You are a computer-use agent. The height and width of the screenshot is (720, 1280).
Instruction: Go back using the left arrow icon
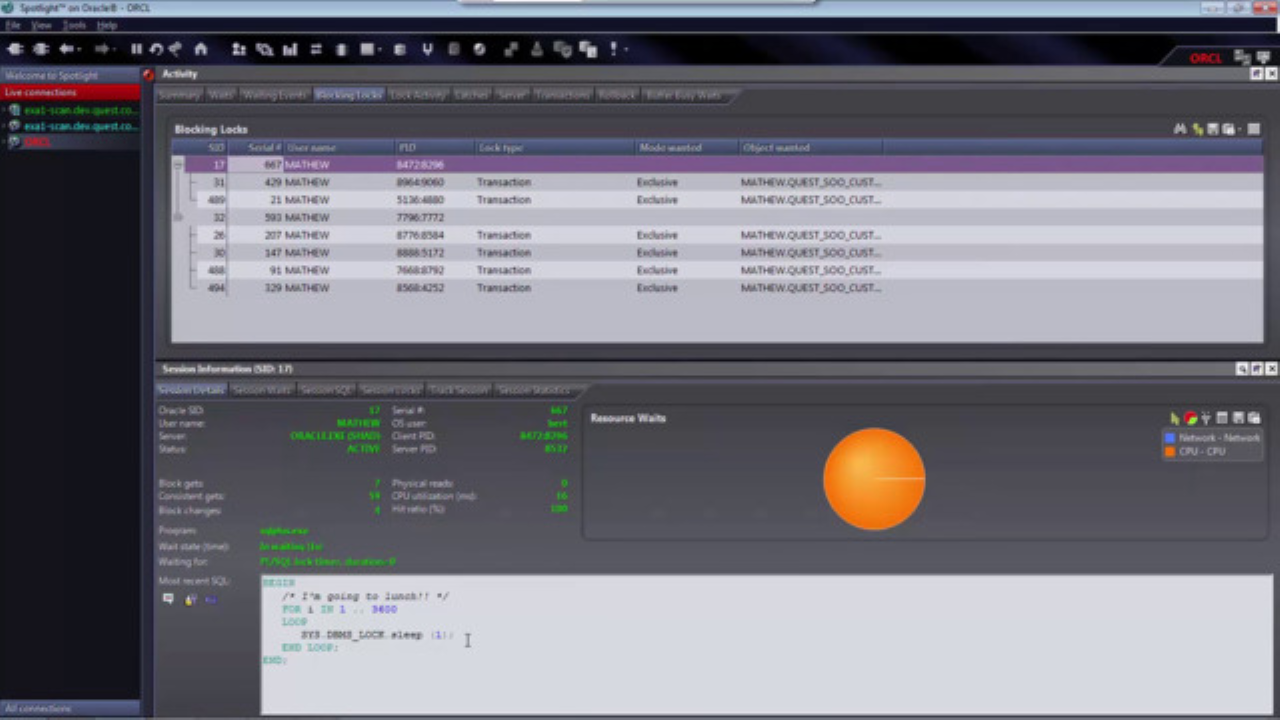point(66,49)
